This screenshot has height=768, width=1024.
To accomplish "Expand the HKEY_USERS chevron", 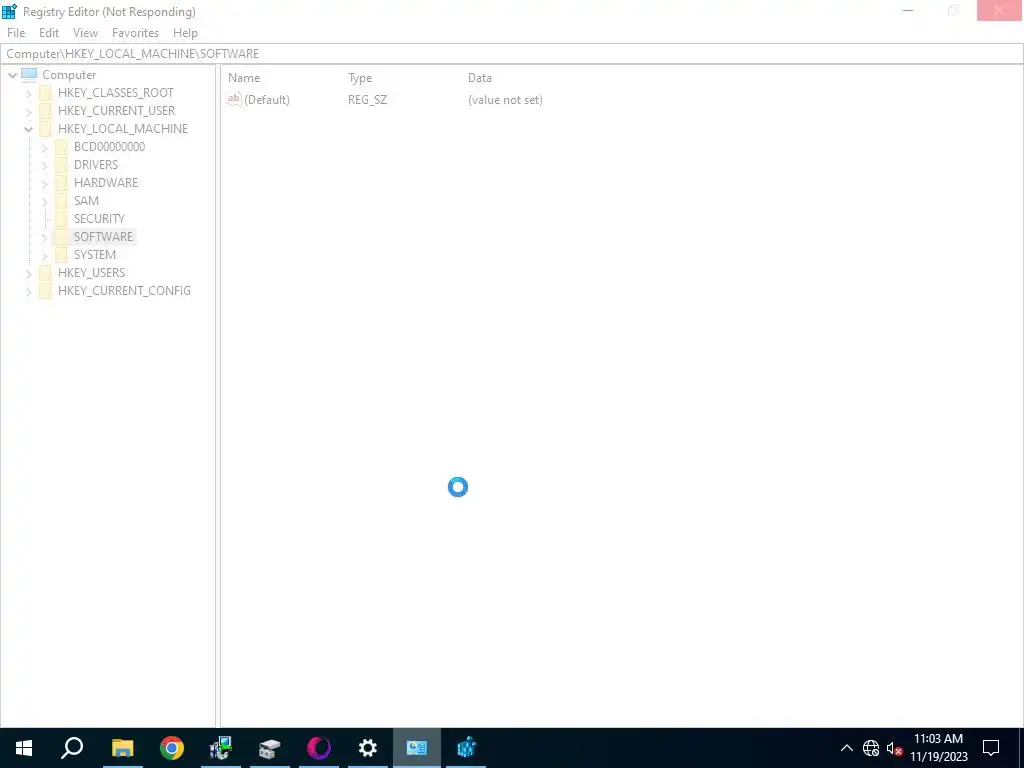I will [x=28, y=273].
